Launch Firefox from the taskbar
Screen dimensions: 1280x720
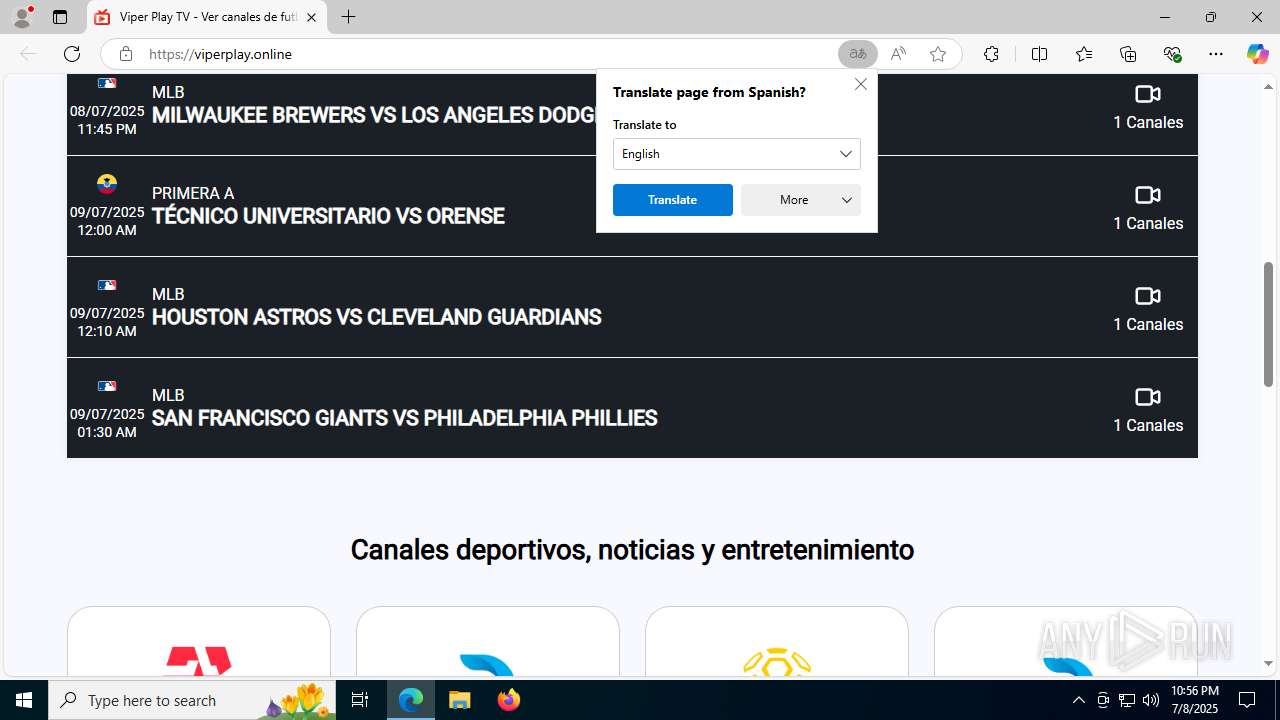tap(508, 700)
